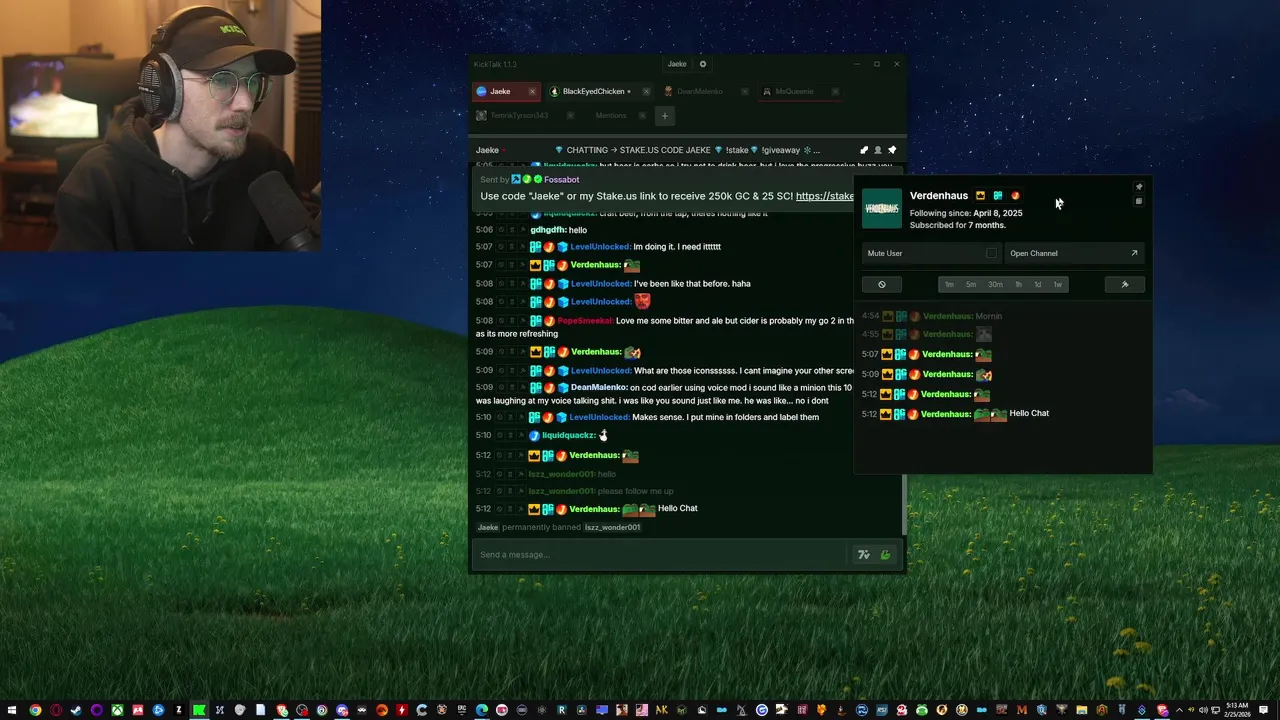Click gdhgdfh username in chat
The image size is (1280, 720).
click(548, 230)
